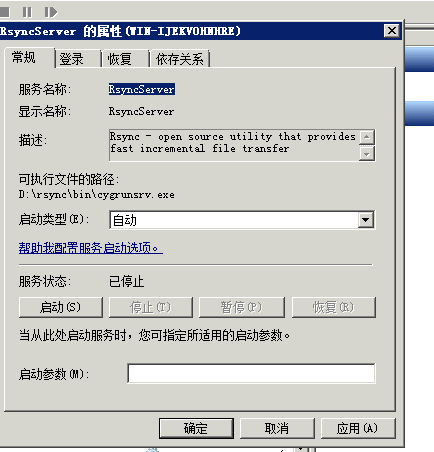The width and height of the screenshot is (434, 452).
Task: Click the 取消 button
Action: pos(277,428)
